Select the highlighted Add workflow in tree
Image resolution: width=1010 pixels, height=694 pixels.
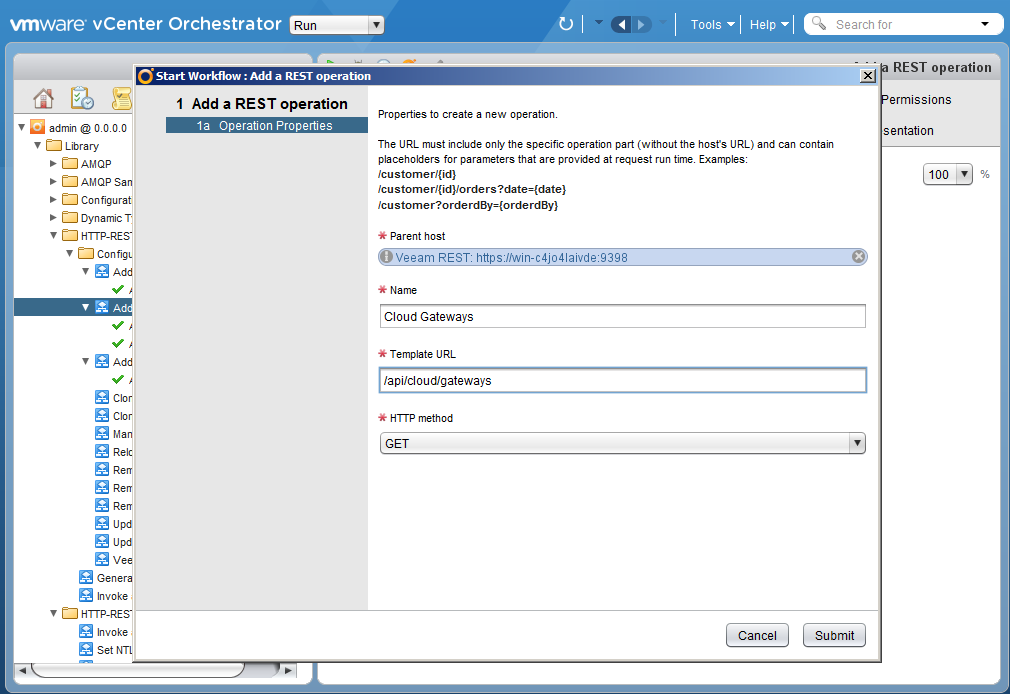113,307
